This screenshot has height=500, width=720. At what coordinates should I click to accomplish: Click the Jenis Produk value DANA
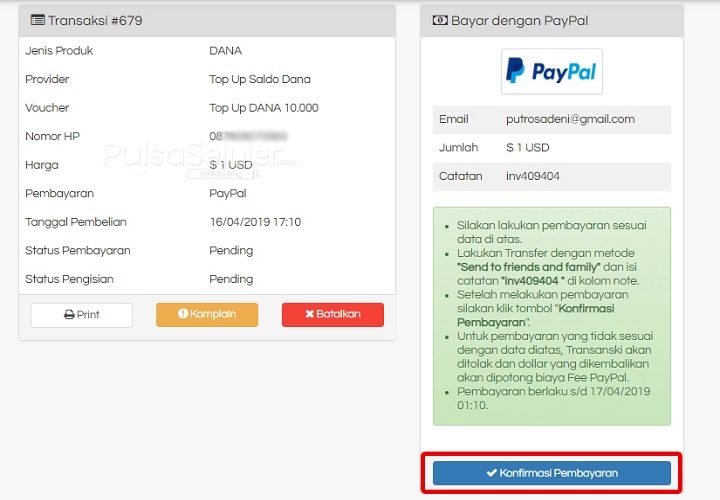[x=225, y=51]
